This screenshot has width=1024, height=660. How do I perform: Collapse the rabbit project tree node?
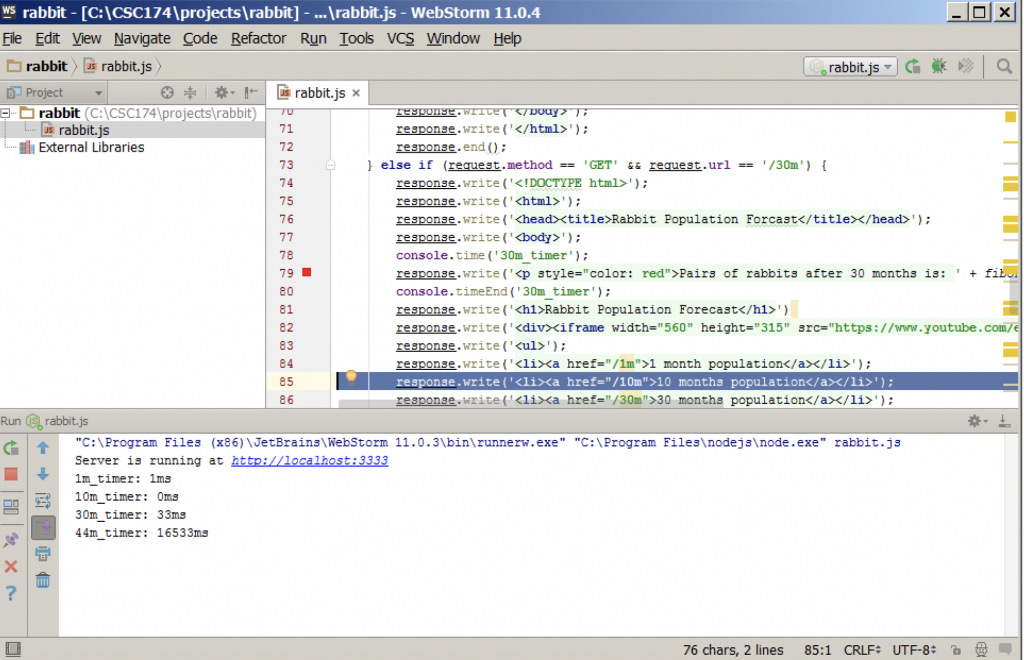tap(7, 113)
